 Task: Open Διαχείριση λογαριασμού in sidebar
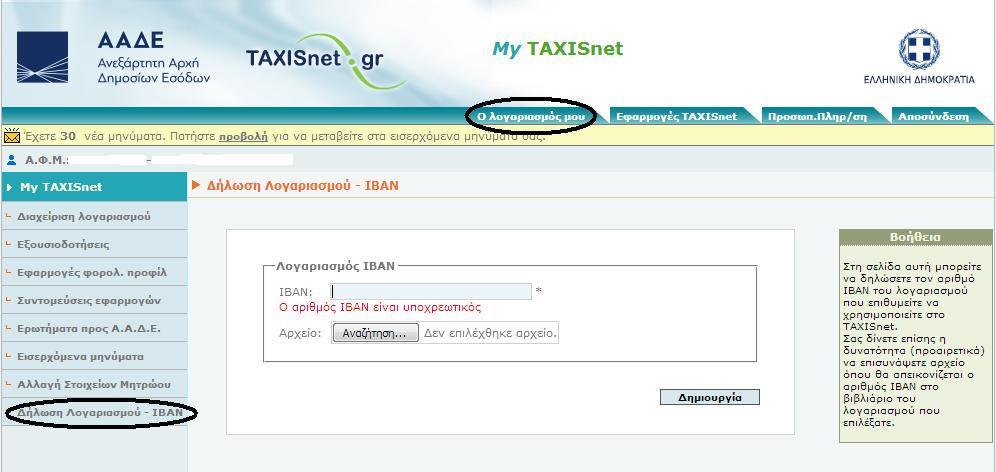pos(94,216)
